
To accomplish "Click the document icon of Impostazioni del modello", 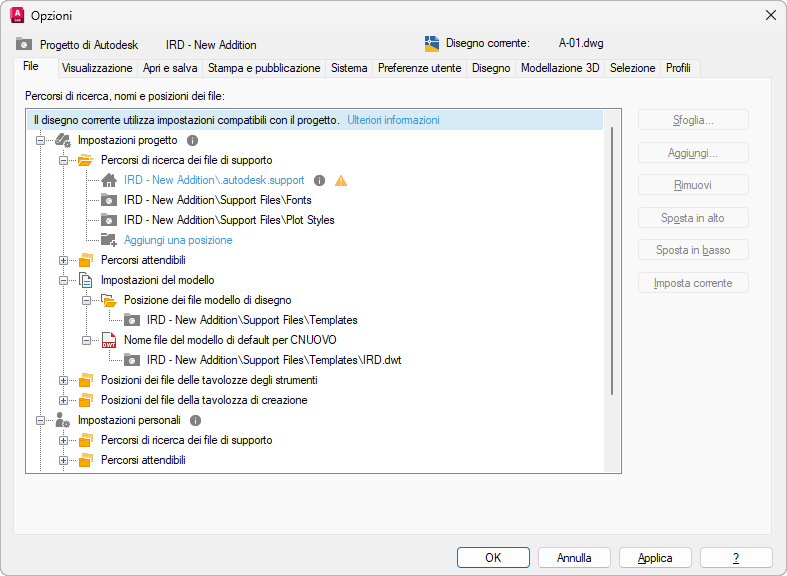I will click(x=86, y=280).
